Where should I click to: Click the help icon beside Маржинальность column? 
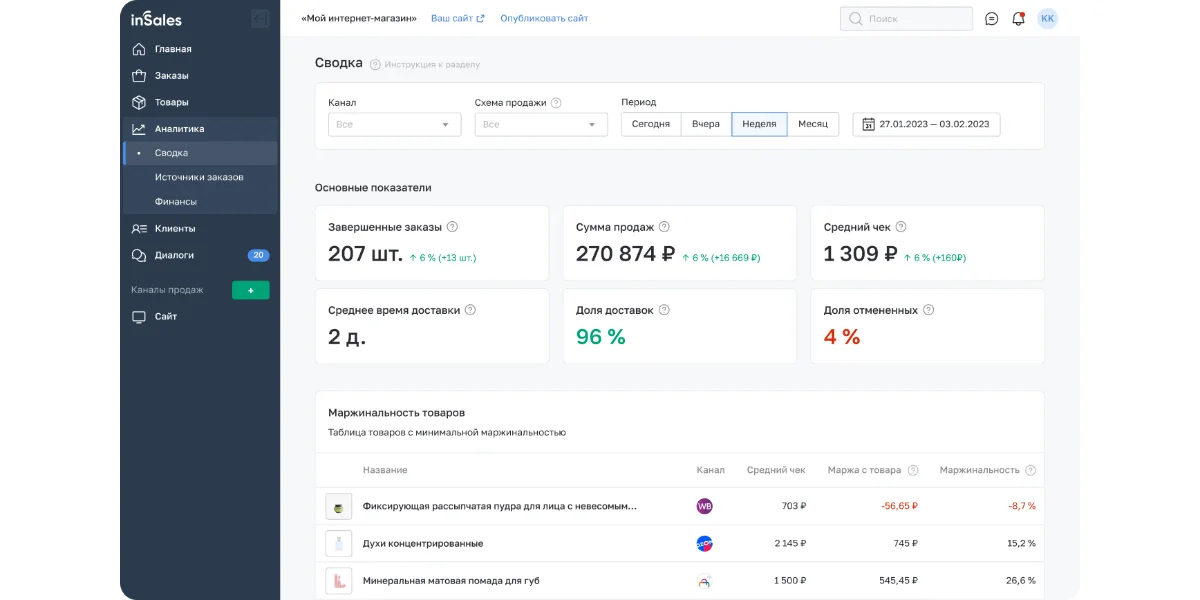click(1030, 470)
